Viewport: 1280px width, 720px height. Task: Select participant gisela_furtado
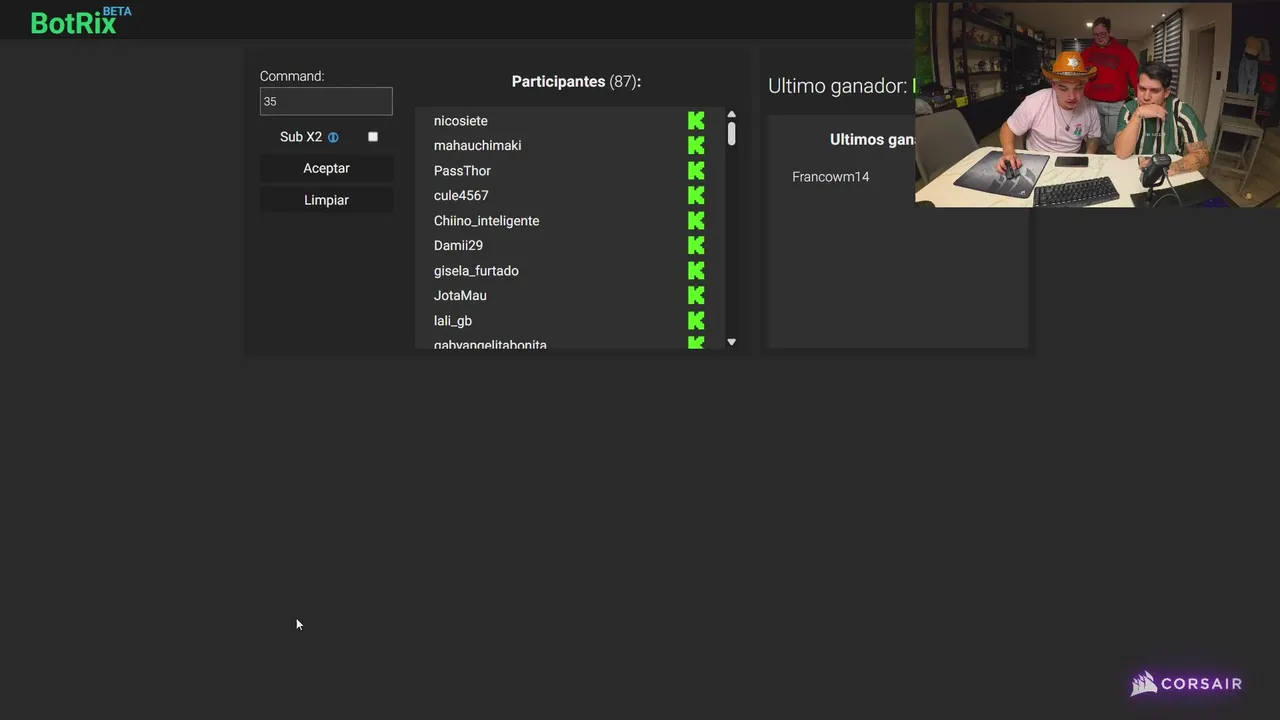pyautogui.click(x=476, y=271)
